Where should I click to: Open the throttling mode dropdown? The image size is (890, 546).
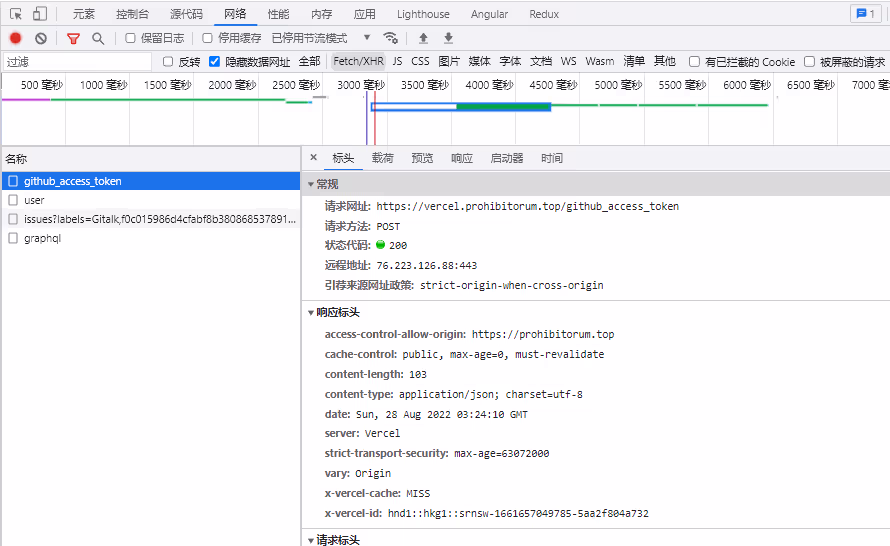click(x=321, y=38)
